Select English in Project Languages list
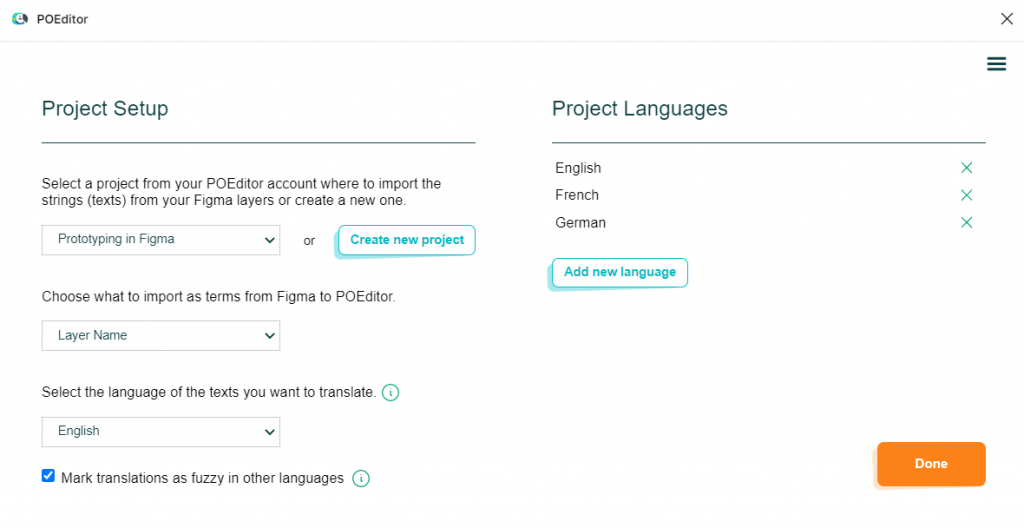This screenshot has height=528, width=1024. click(x=578, y=168)
